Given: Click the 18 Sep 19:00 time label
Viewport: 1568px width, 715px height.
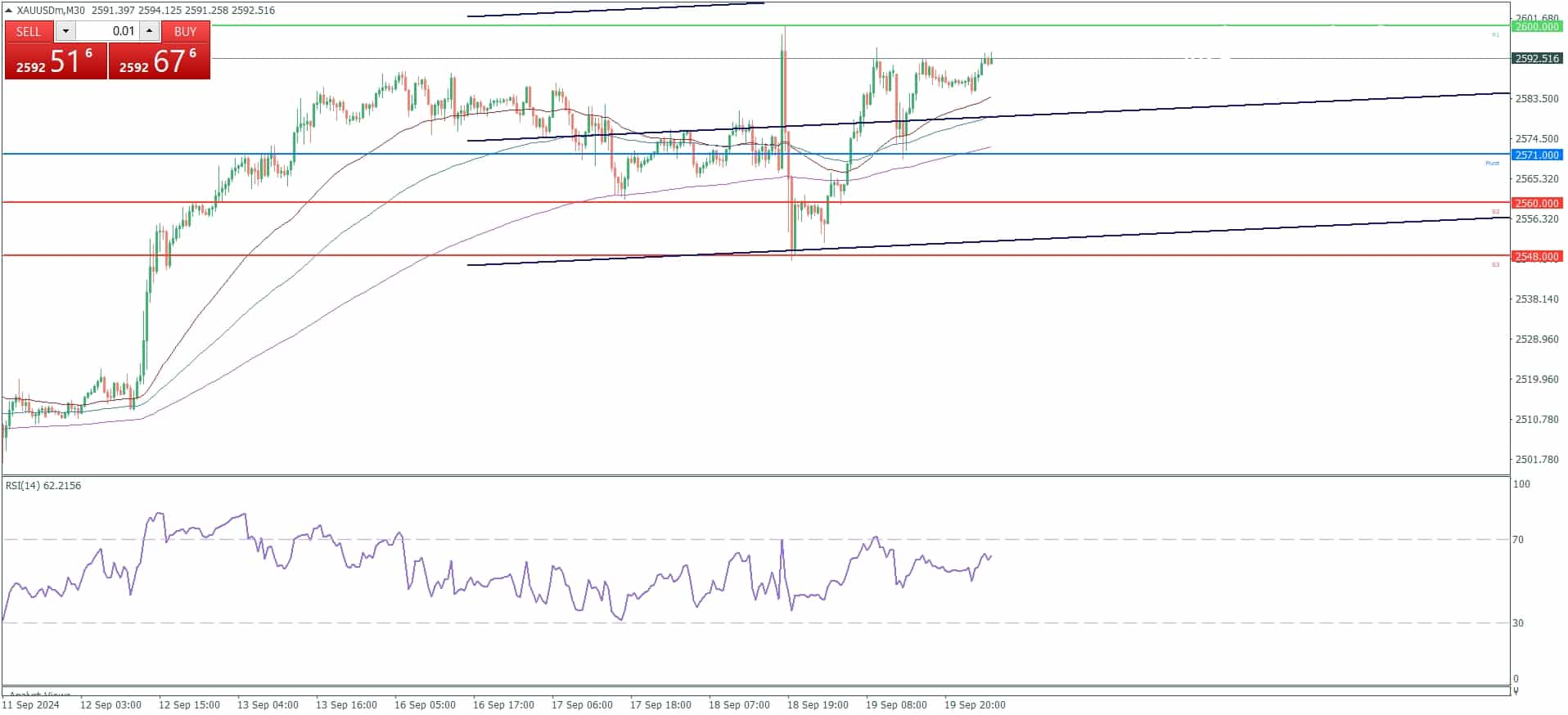Looking at the screenshot, I should click(x=818, y=704).
